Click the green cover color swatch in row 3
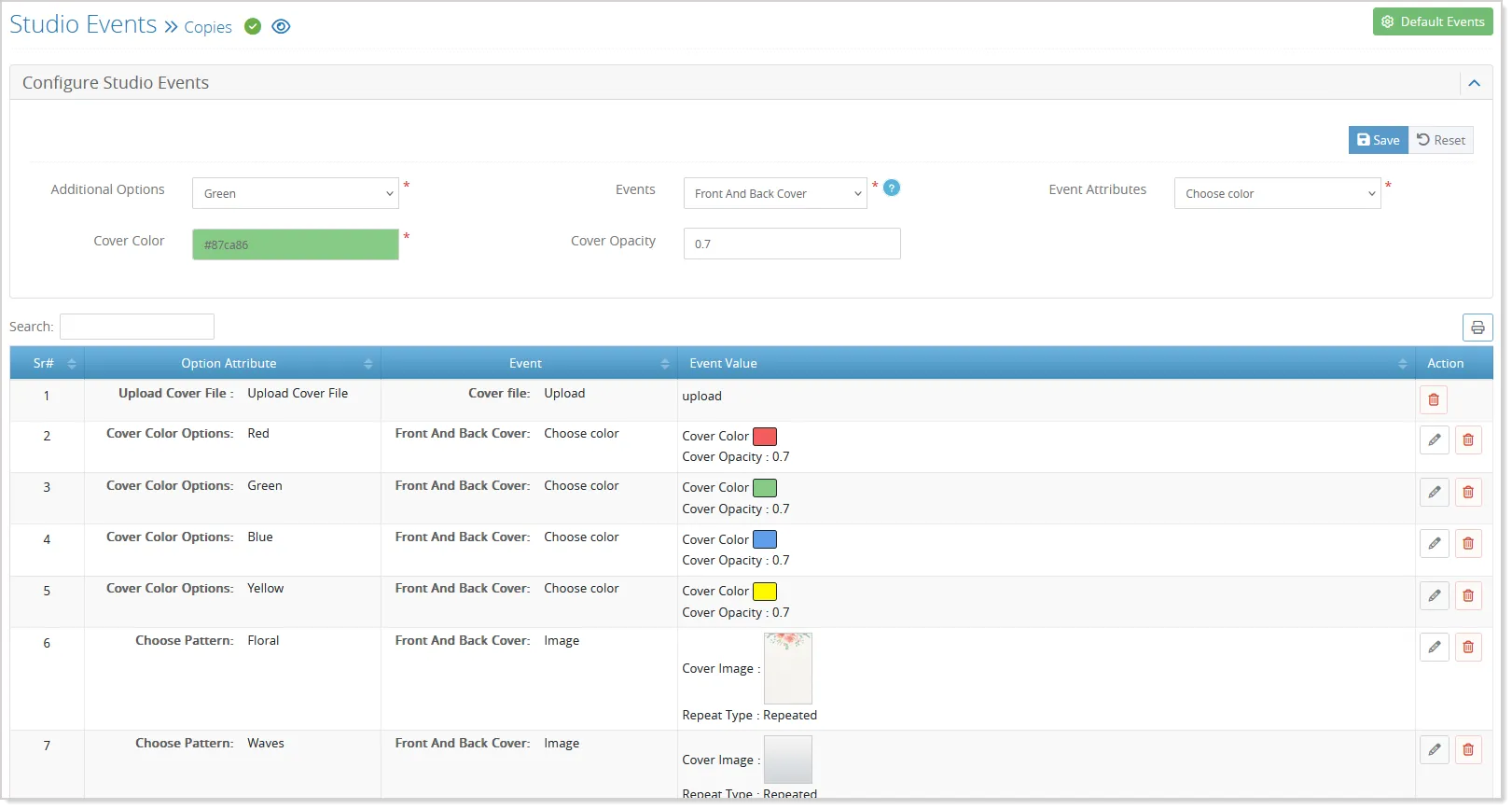The width and height of the screenshot is (1512, 809). click(765, 487)
